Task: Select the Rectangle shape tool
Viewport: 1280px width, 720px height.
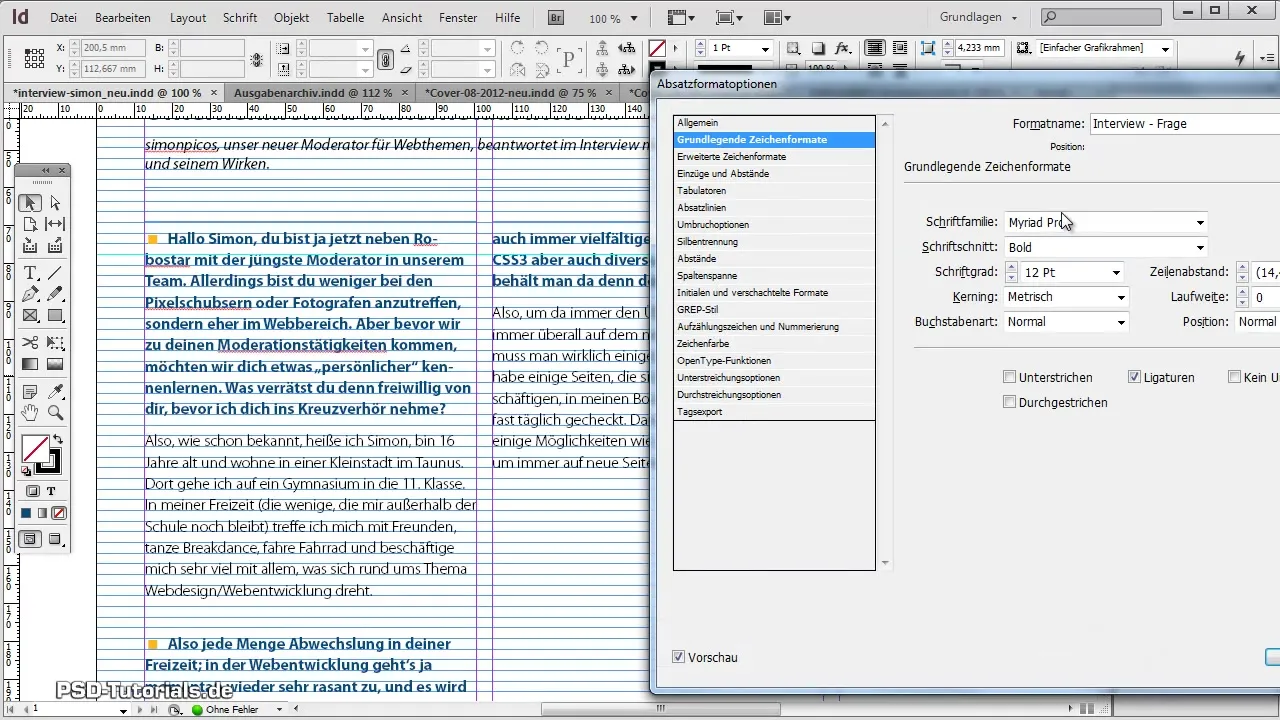Action: click(55, 316)
